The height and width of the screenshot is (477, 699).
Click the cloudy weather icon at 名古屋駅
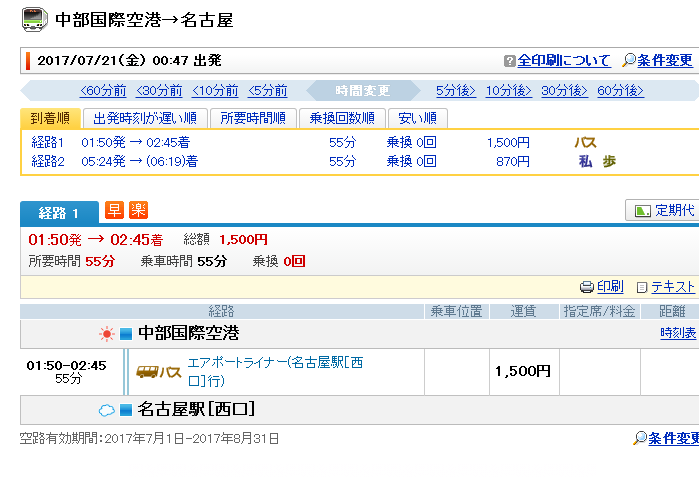107,410
